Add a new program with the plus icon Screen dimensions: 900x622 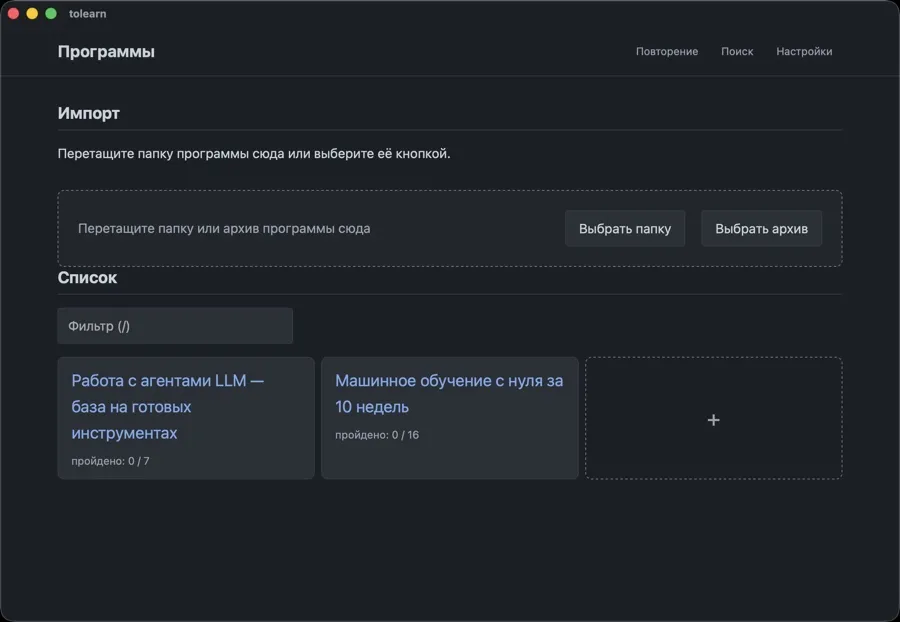coord(713,420)
